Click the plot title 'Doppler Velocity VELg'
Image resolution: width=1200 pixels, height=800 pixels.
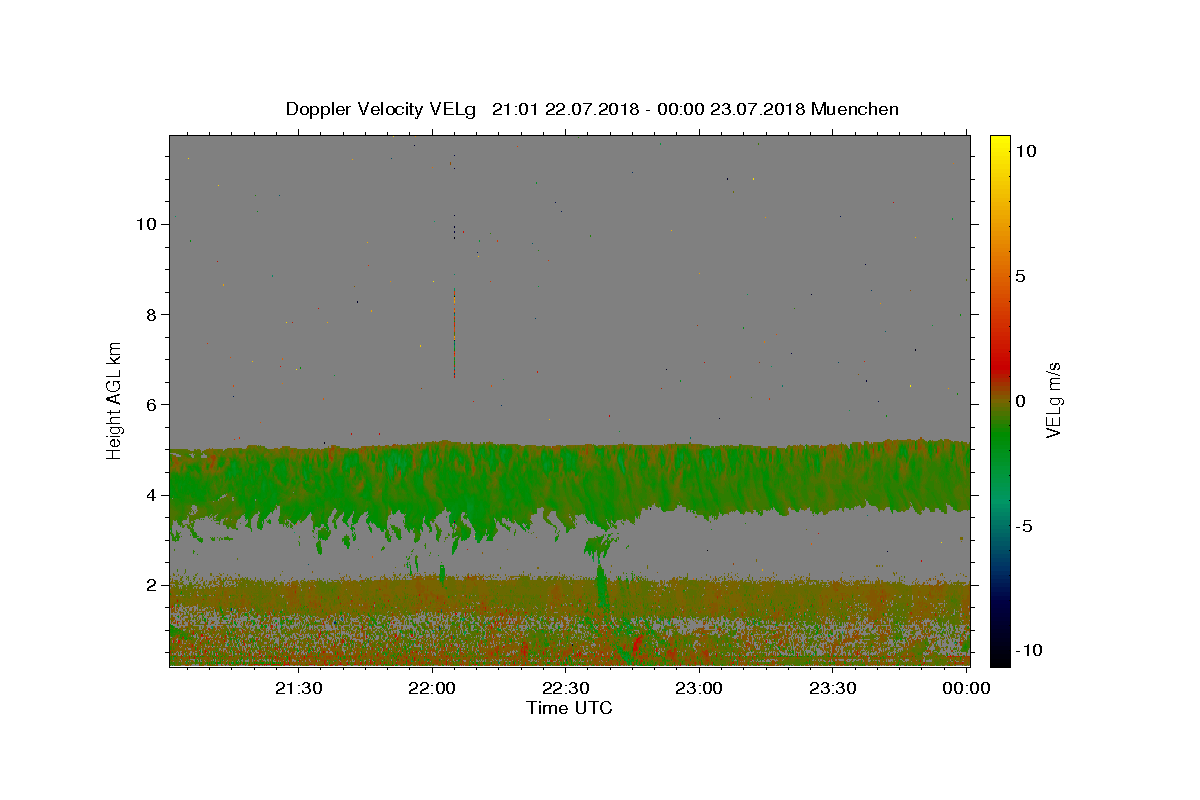point(380,109)
